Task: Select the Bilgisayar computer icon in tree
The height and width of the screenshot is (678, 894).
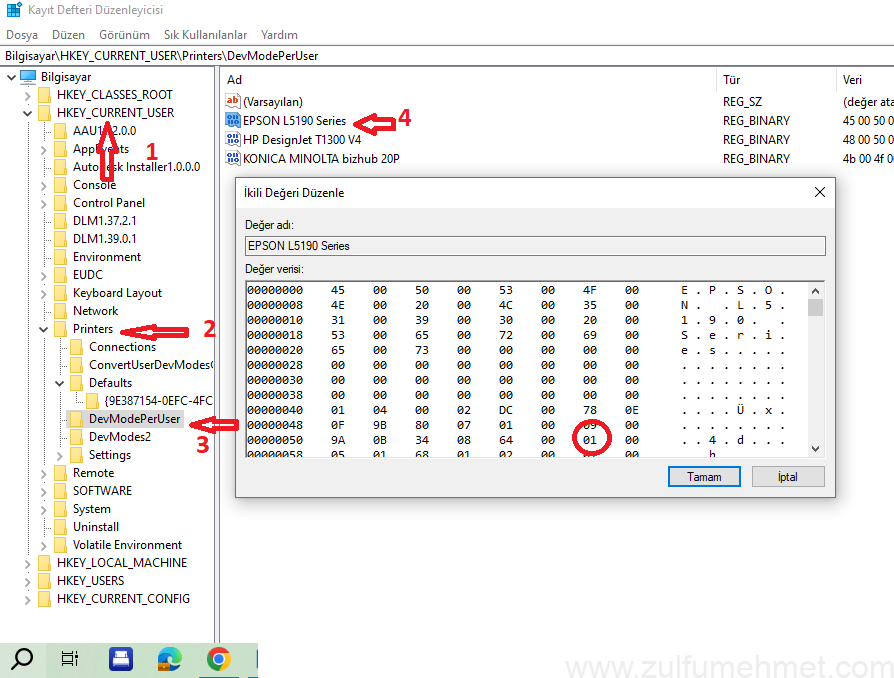Action: tap(28, 77)
